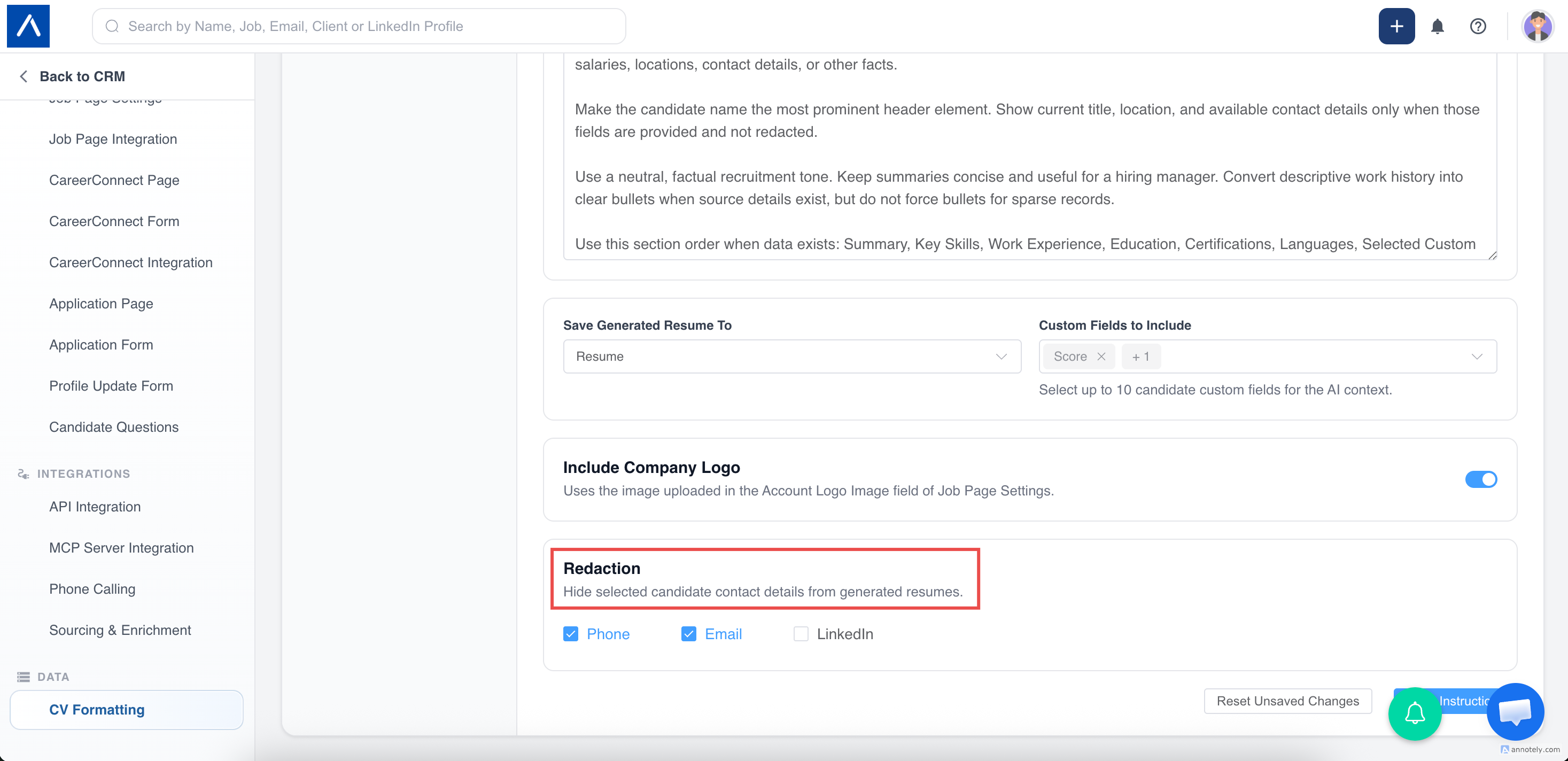Focus the top search input field

pos(359,26)
